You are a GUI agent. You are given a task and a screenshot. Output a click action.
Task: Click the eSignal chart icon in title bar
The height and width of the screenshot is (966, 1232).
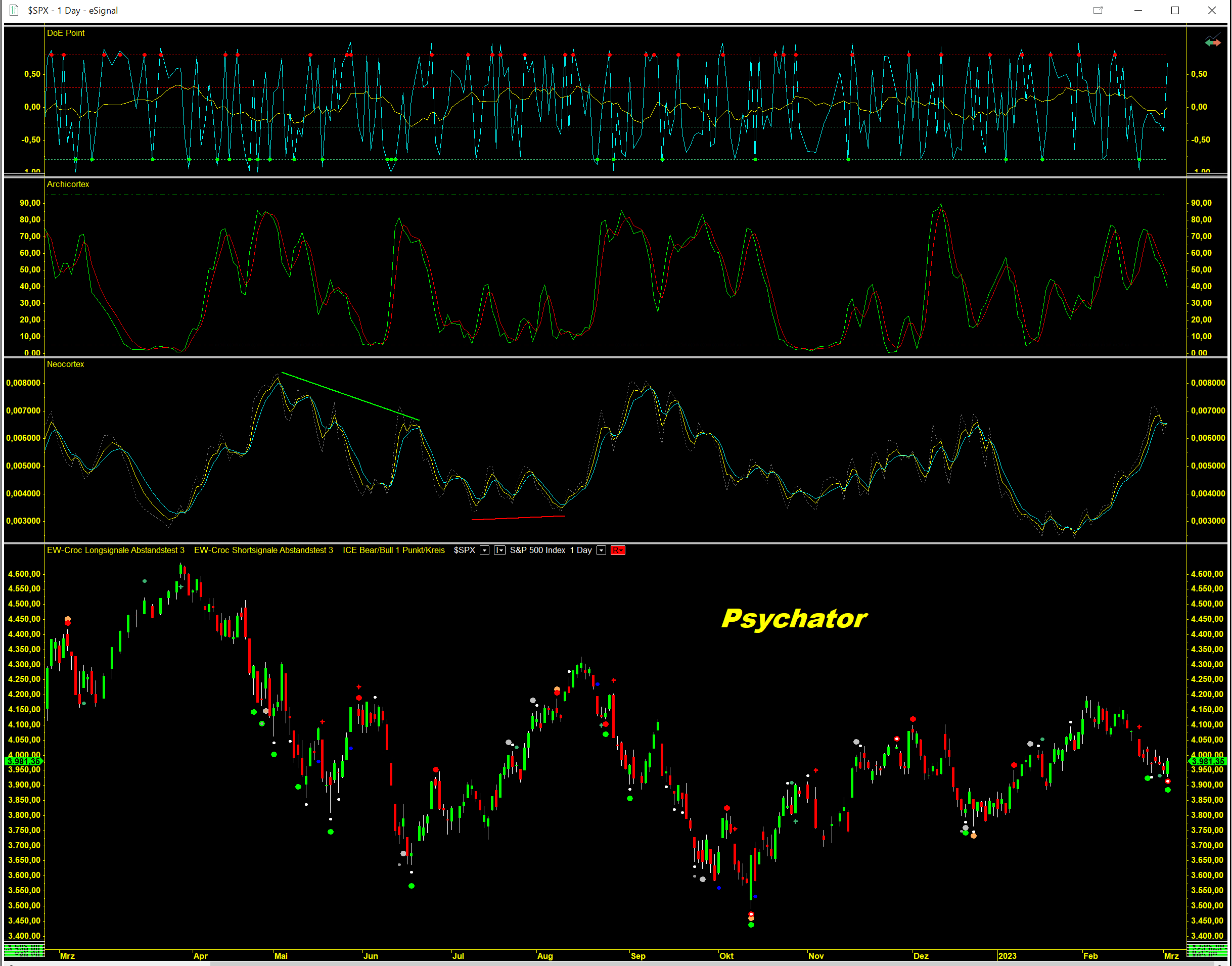point(14,10)
